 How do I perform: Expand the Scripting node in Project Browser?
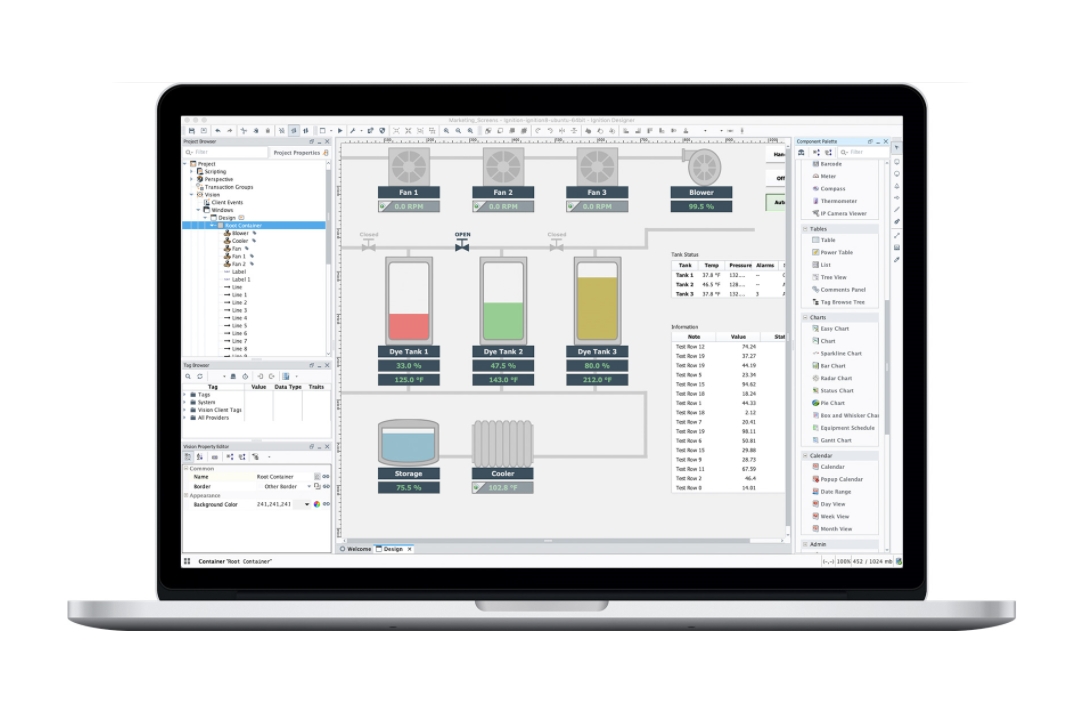click(192, 171)
